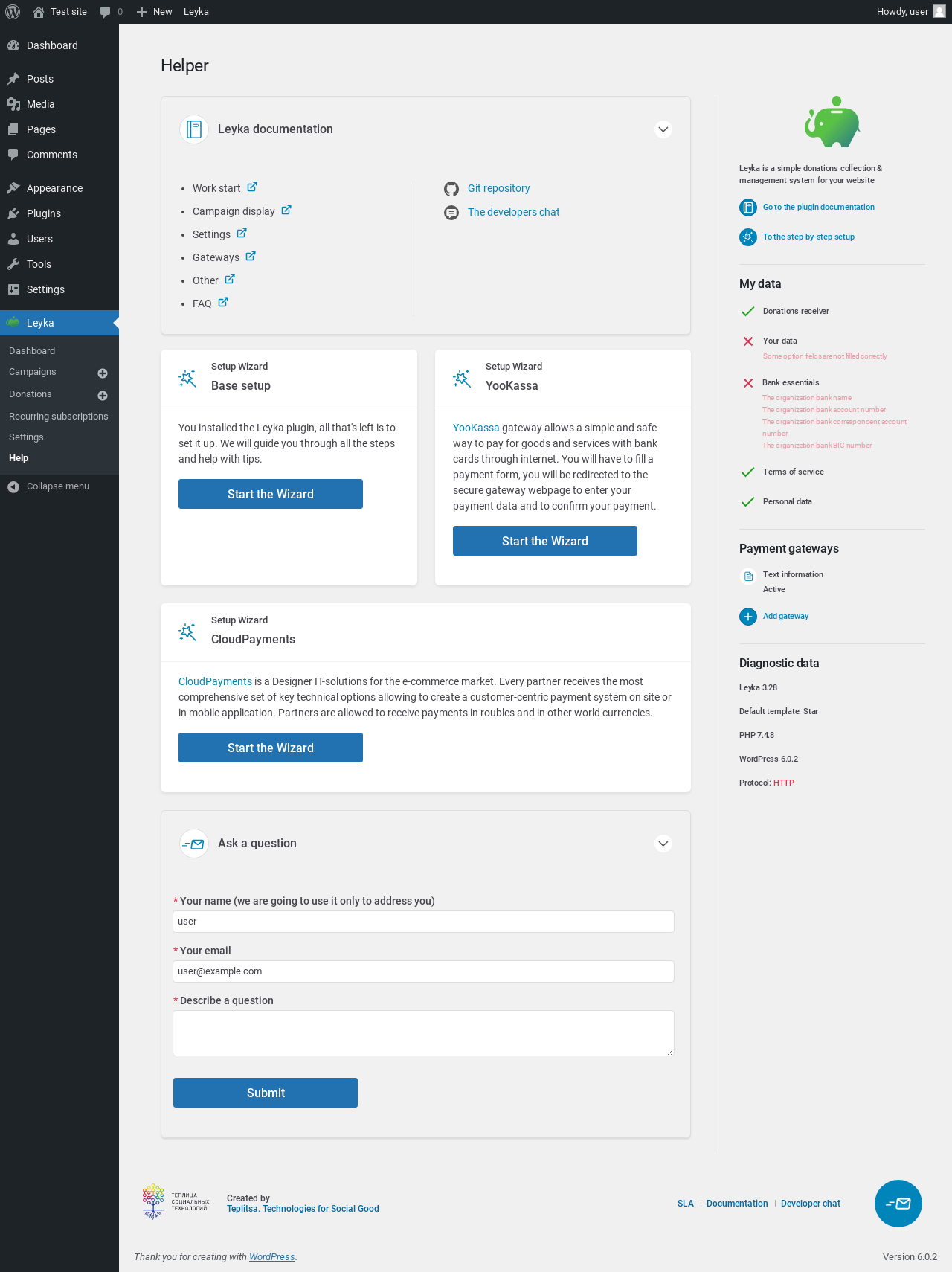Collapse the Ask a question panel
The image size is (952, 1272).
pyautogui.click(x=663, y=844)
